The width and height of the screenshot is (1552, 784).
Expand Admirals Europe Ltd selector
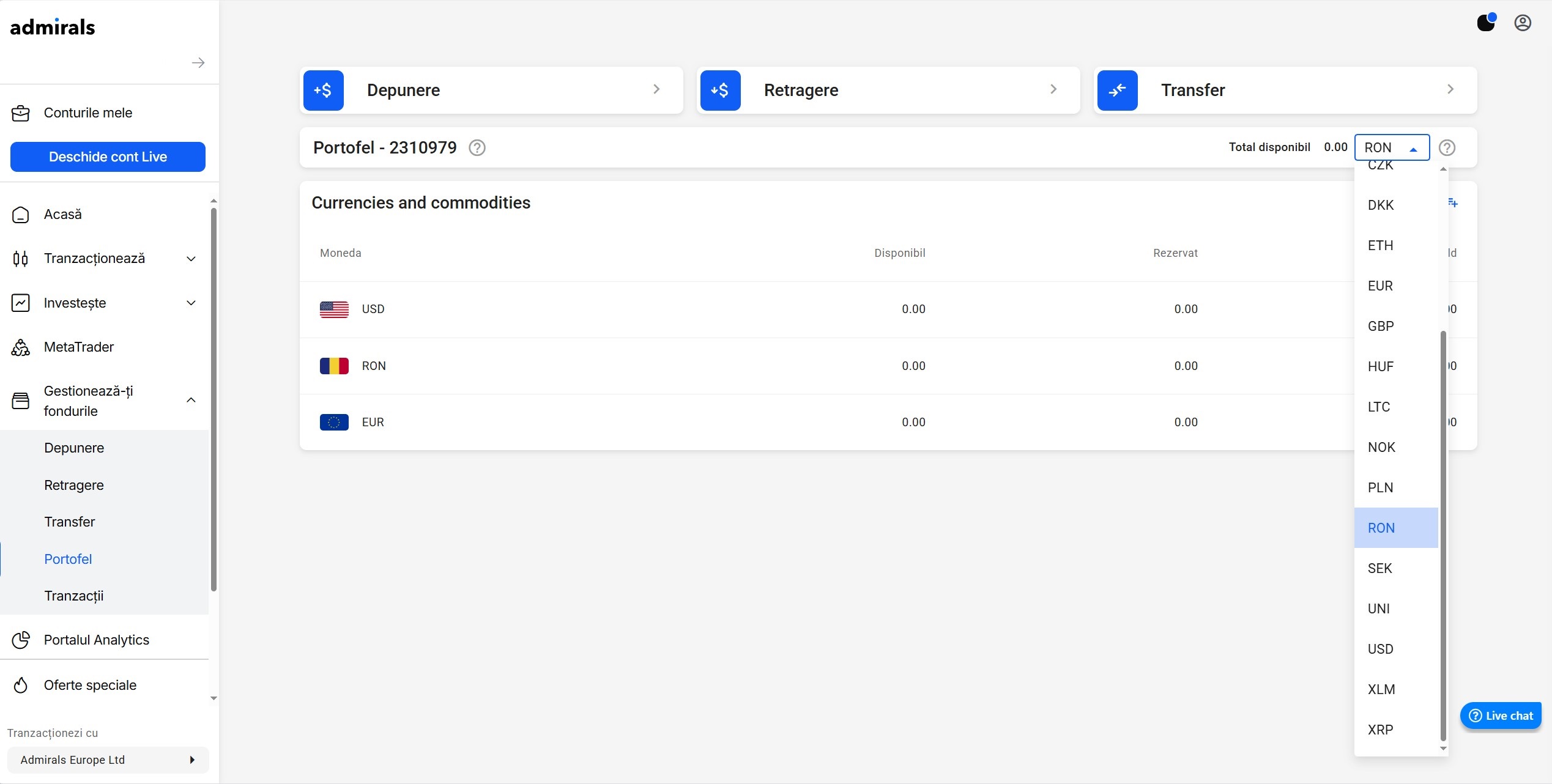click(x=108, y=760)
